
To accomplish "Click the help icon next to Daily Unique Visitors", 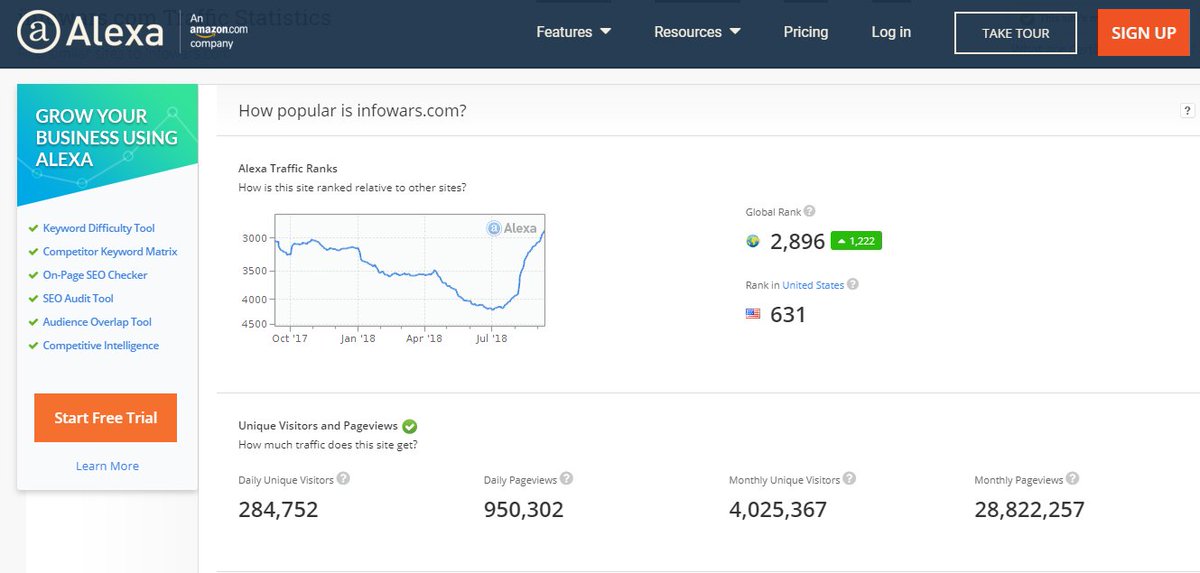I will 343,479.
